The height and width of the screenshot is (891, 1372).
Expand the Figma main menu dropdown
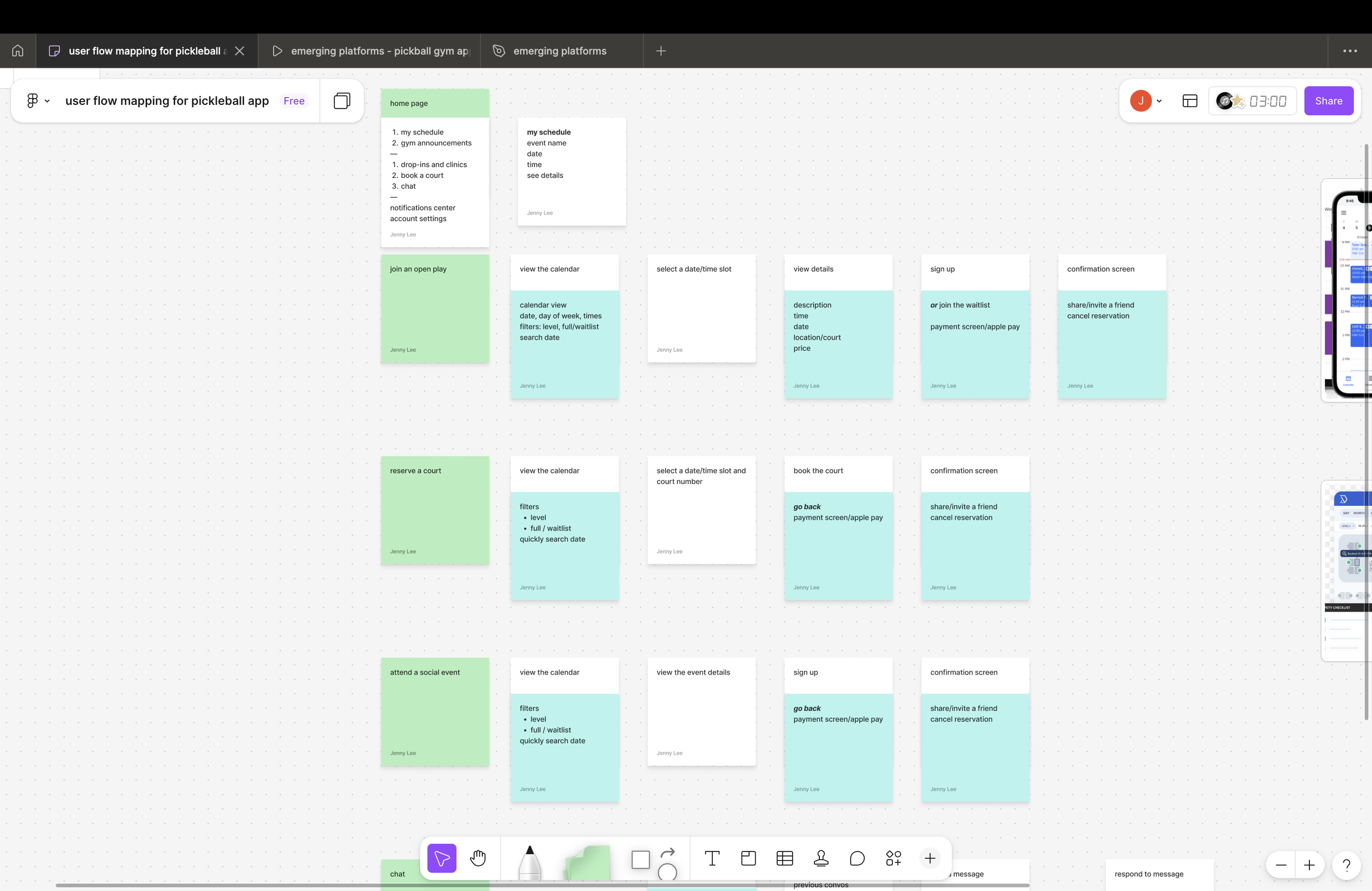(x=37, y=101)
